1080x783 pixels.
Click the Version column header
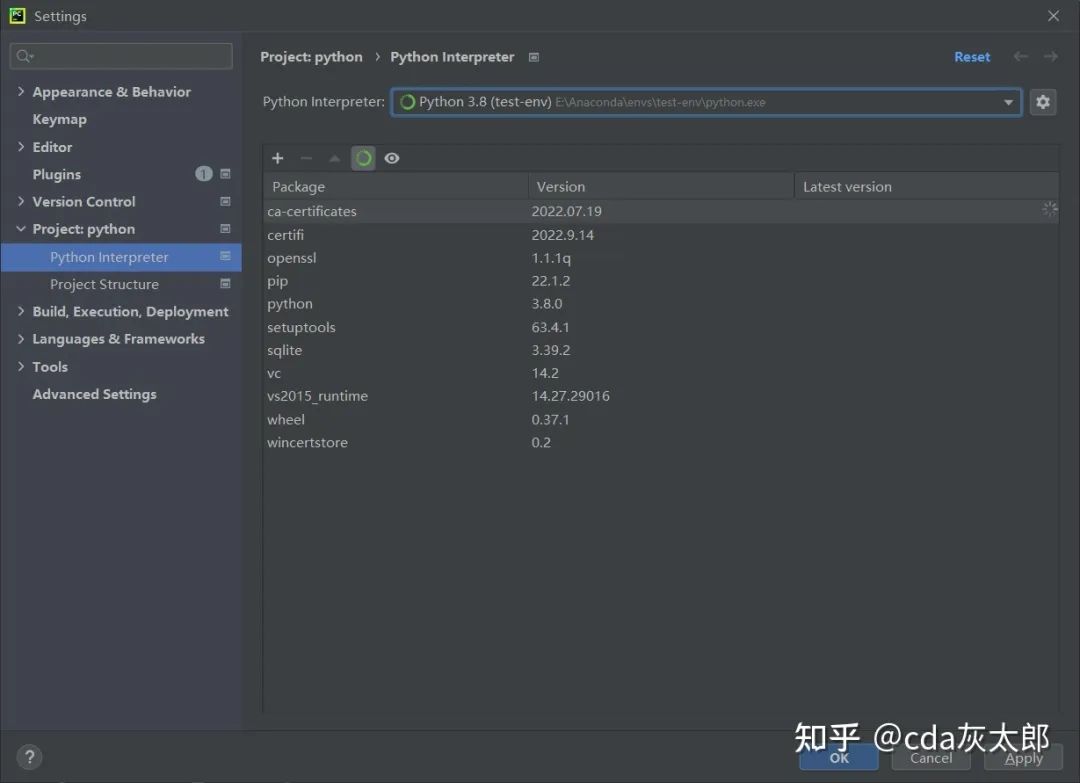pyautogui.click(x=661, y=187)
